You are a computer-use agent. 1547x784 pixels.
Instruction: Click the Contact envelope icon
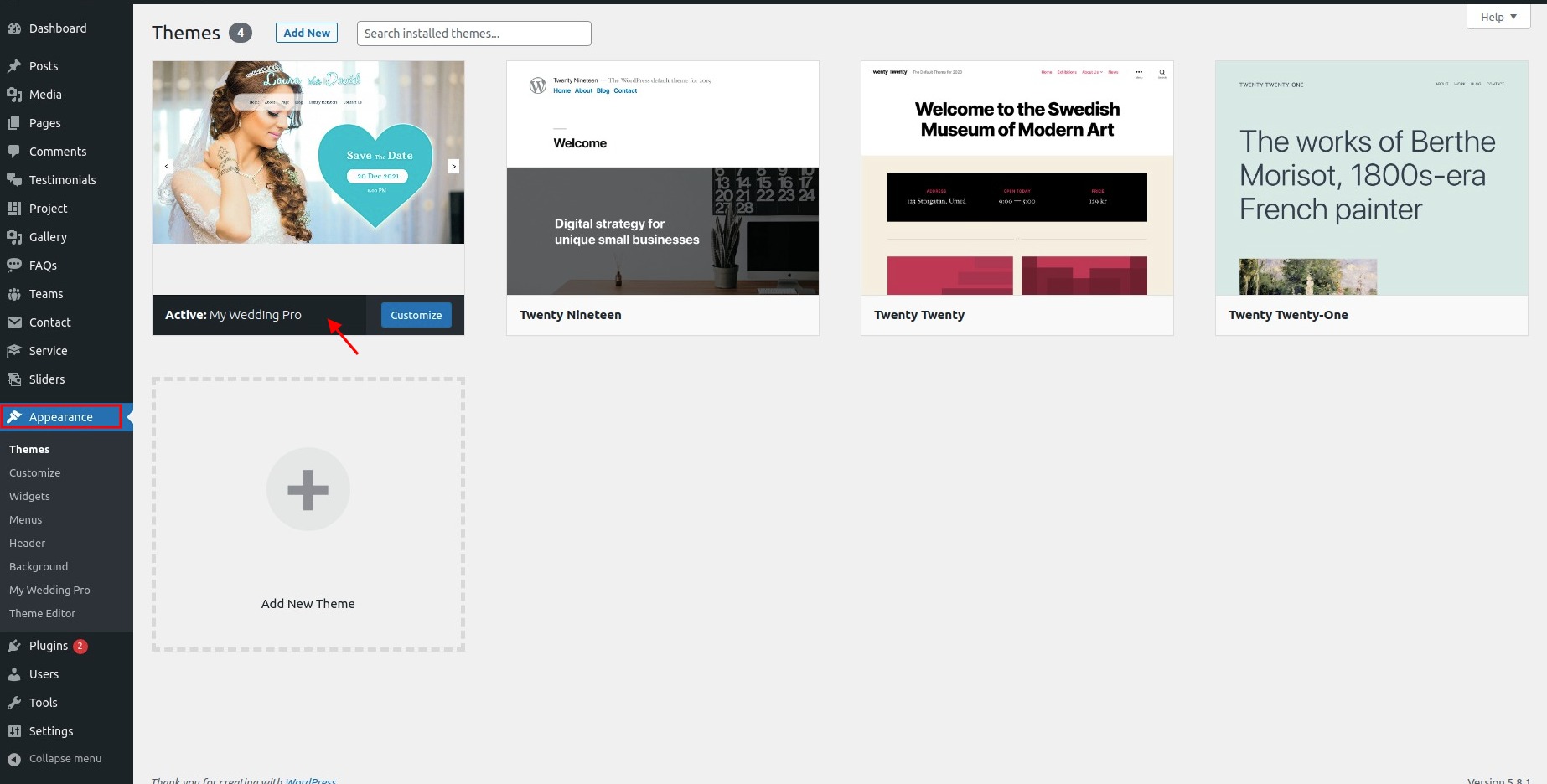14,322
